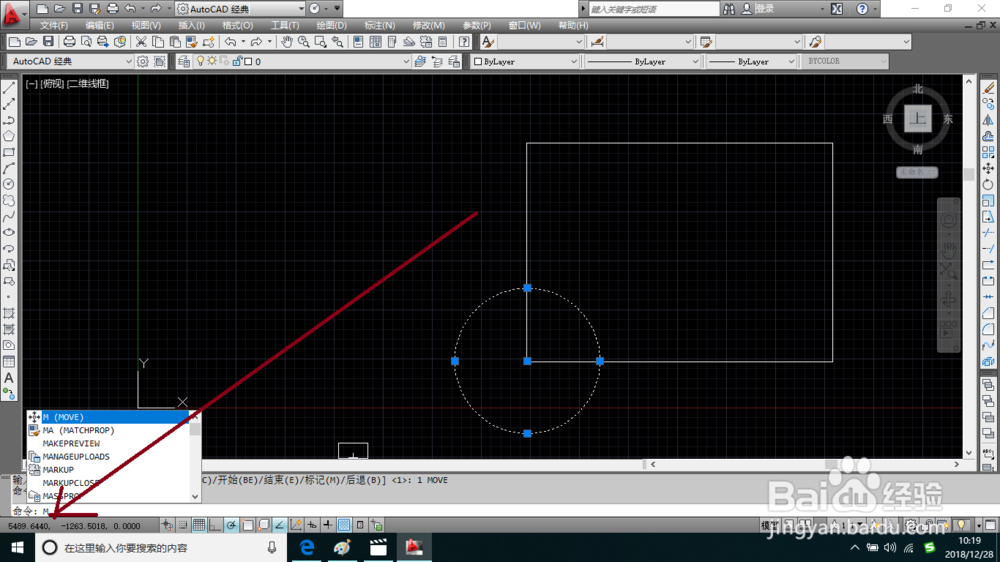Toggle Grid Display in status bar
Image resolution: width=1000 pixels, height=562 pixels.
[x=199, y=525]
